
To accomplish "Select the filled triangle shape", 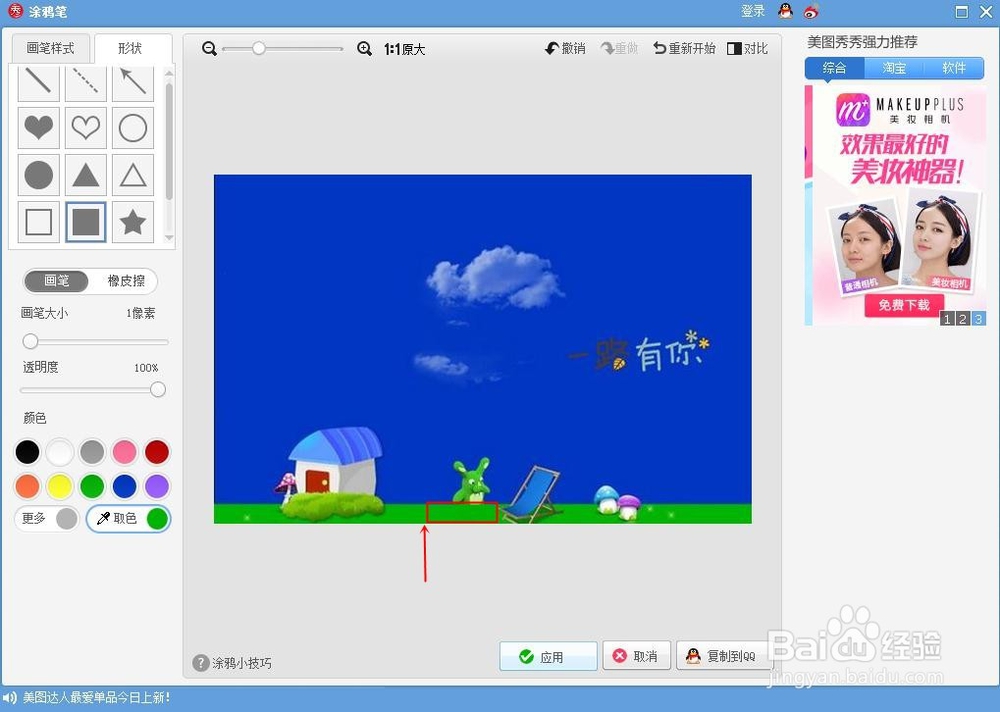I will click(85, 175).
